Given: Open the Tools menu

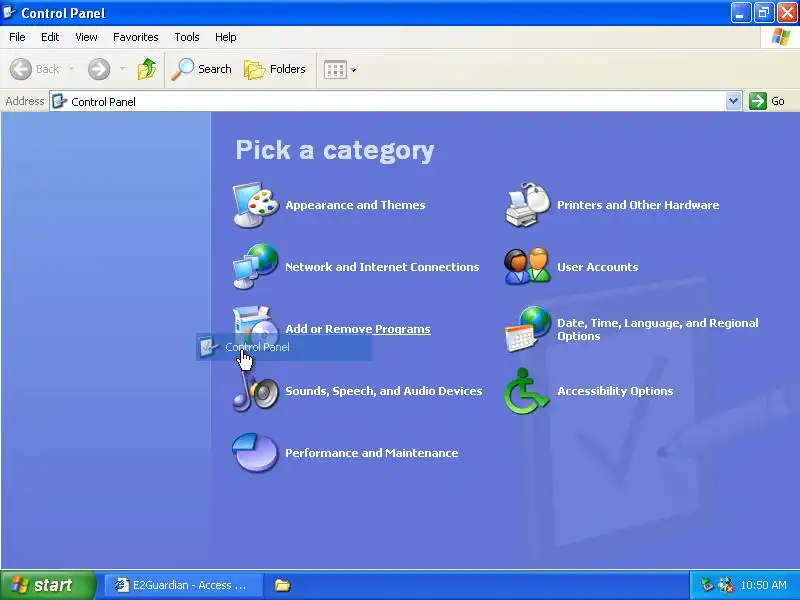Looking at the screenshot, I should [x=187, y=37].
